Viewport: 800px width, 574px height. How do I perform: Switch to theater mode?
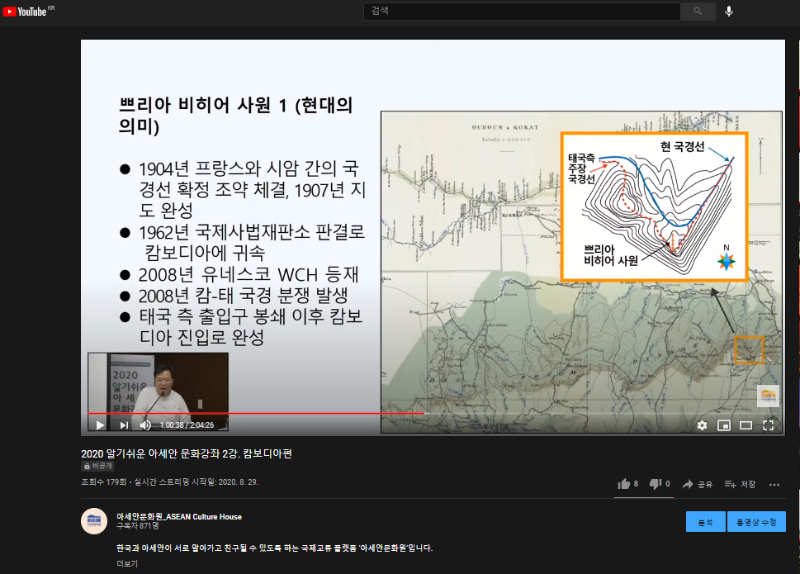pyautogui.click(x=746, y=425)
